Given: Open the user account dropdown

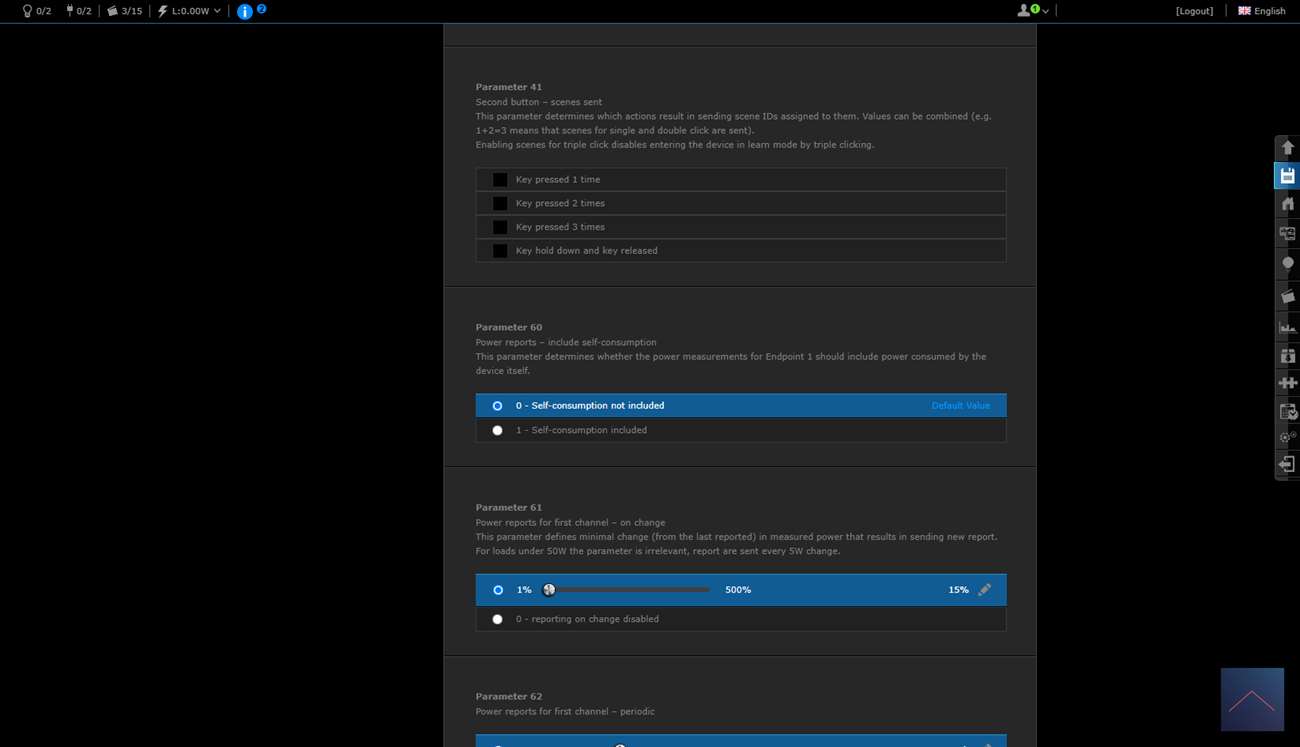Looking at the screenshot, I should pos(1033,11).
